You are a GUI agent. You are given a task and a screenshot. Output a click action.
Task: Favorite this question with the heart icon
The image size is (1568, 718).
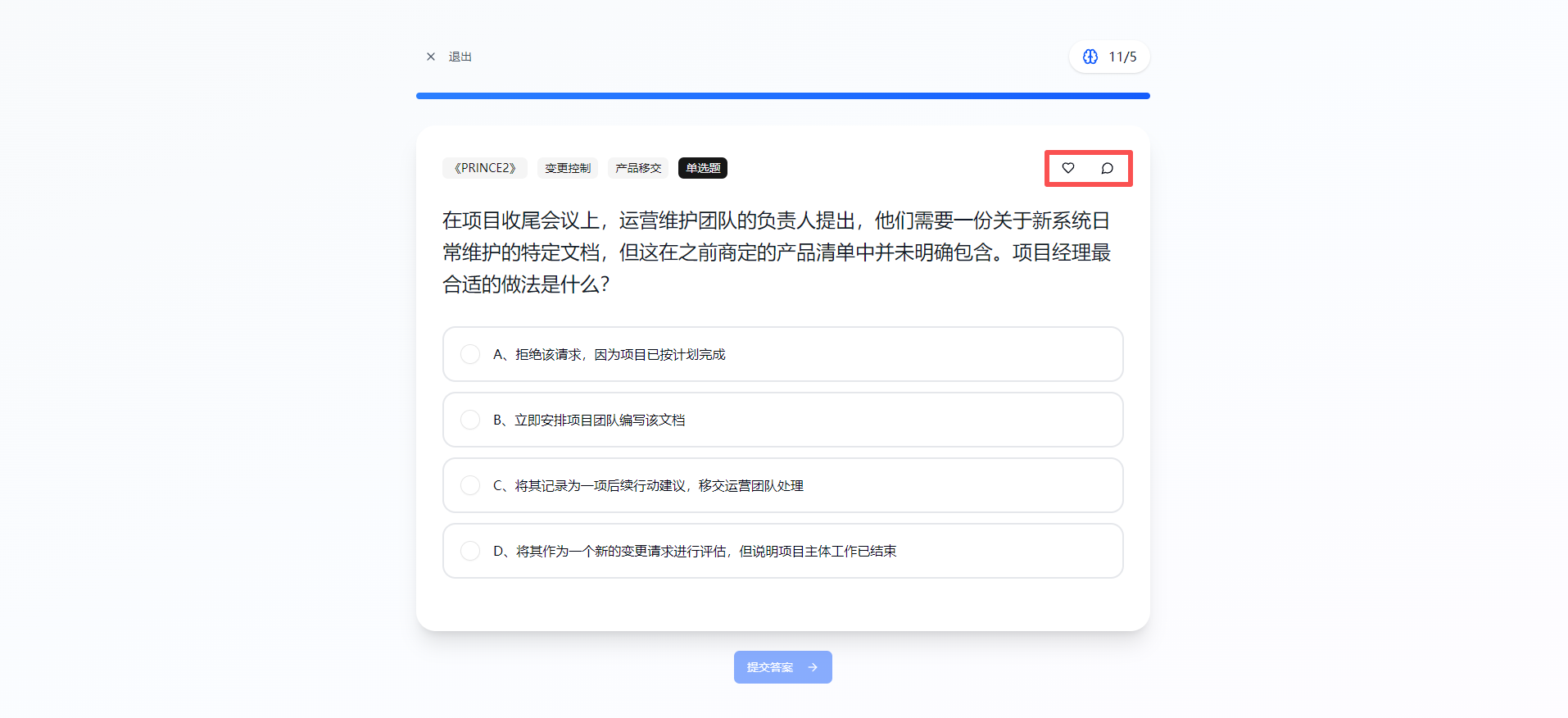click(x=1068, y=168)
